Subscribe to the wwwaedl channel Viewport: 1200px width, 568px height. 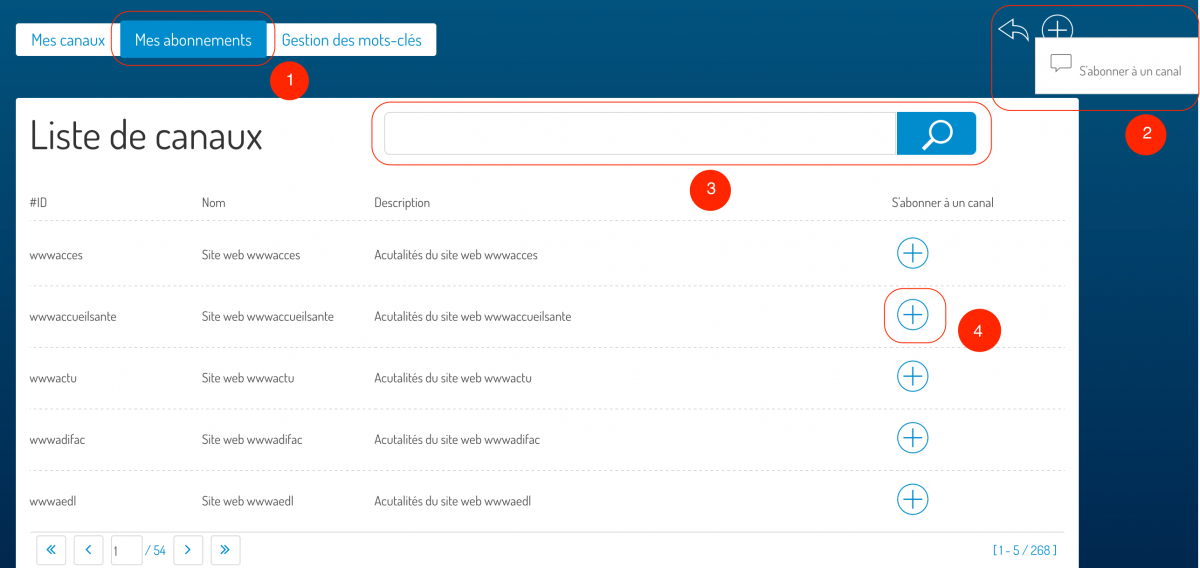pos(912,499)
